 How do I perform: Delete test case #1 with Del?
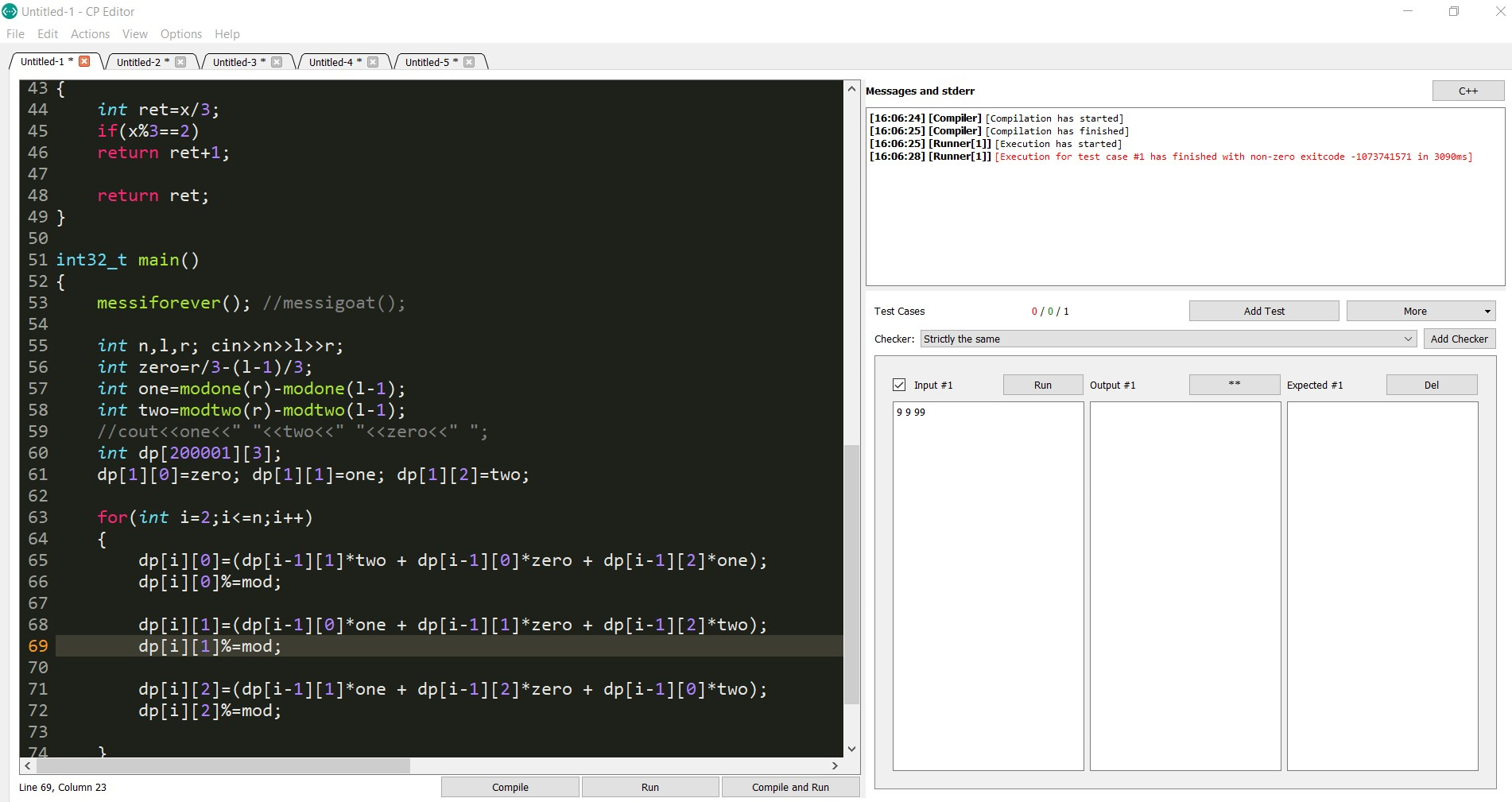click(1430, 385)
